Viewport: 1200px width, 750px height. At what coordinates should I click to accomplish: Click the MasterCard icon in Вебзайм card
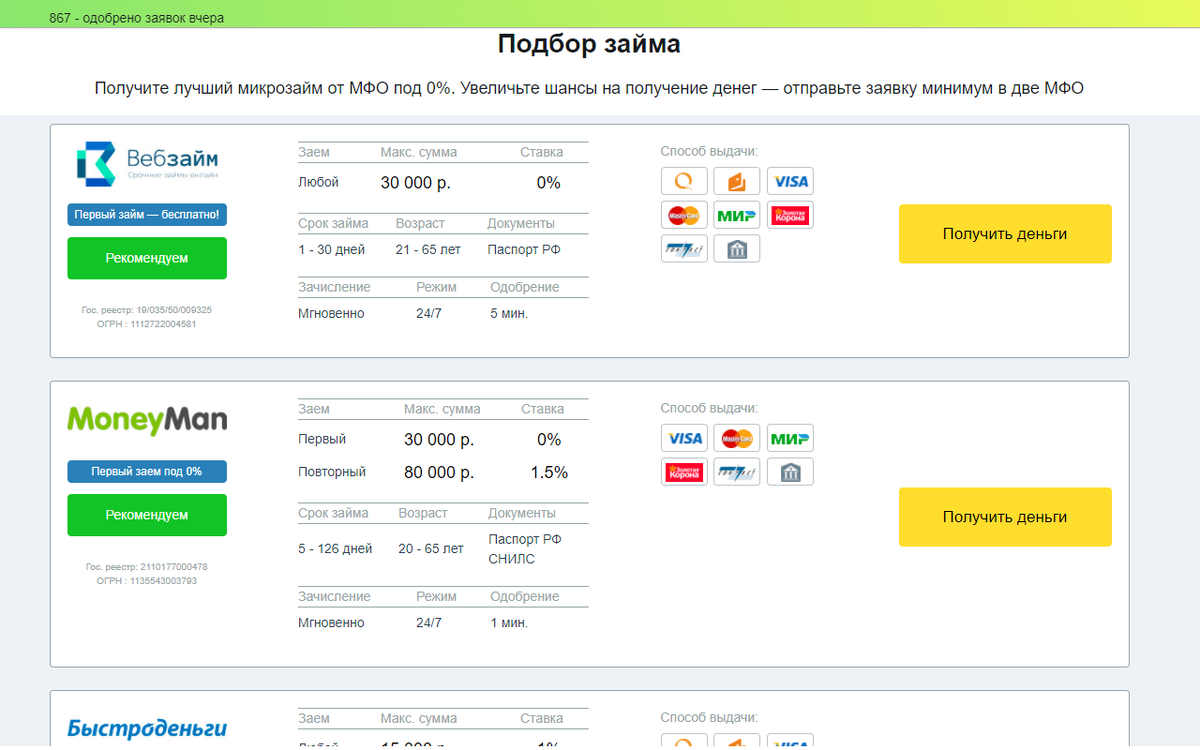click(684, 215)
